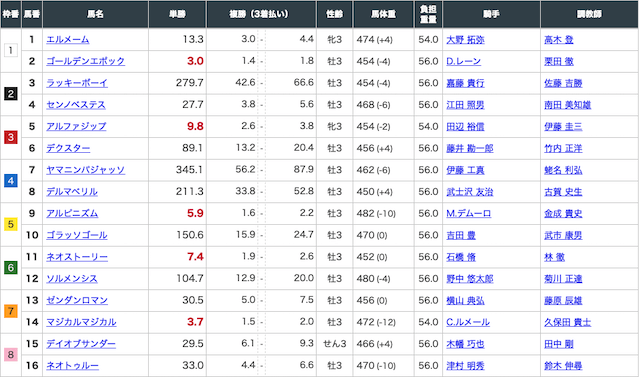Open trainer link 田中 剛
The image size is (640, 377).
tap(559, 344)
